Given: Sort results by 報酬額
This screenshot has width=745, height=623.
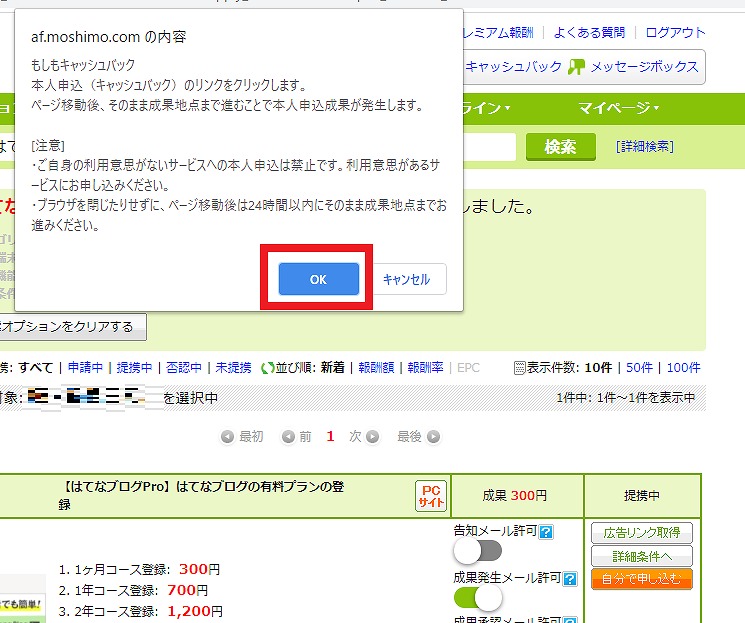Looking at the screenshot, I should tap(376, 367).
